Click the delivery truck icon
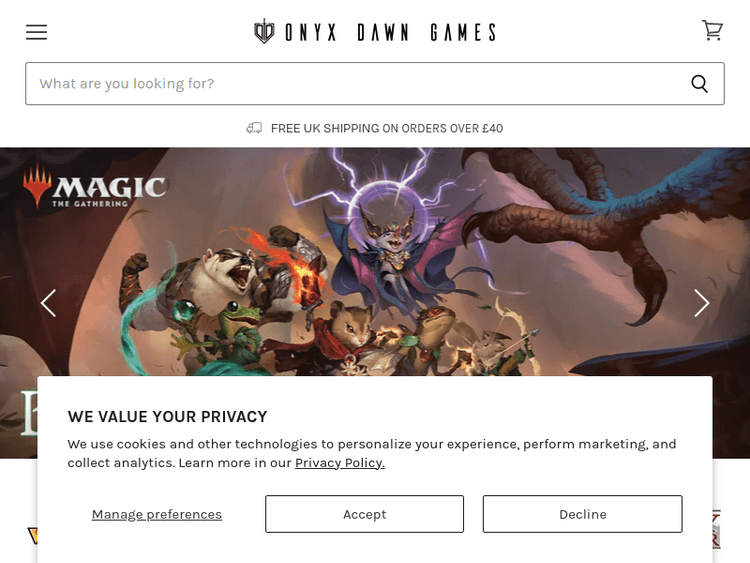The height and width of the screenshot is (563, 750). [254, 128]
